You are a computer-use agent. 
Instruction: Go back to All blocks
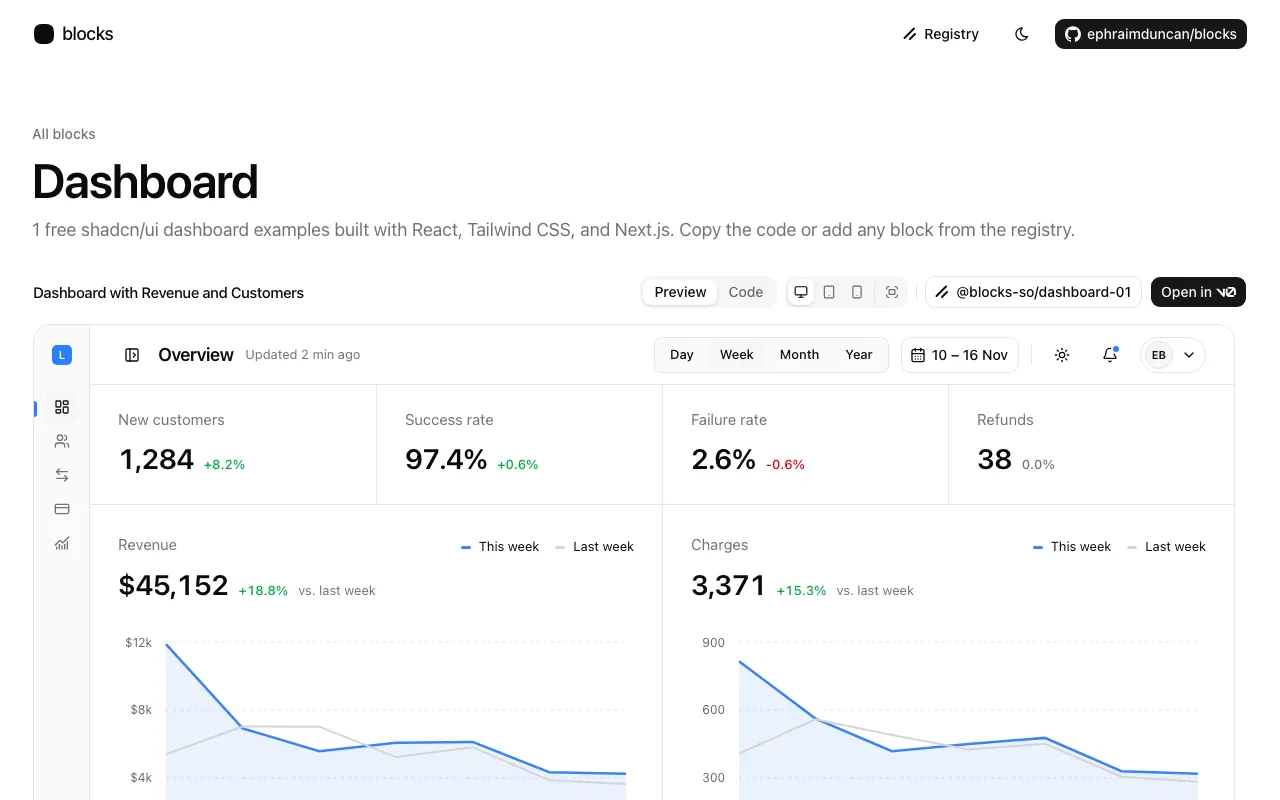64,134
